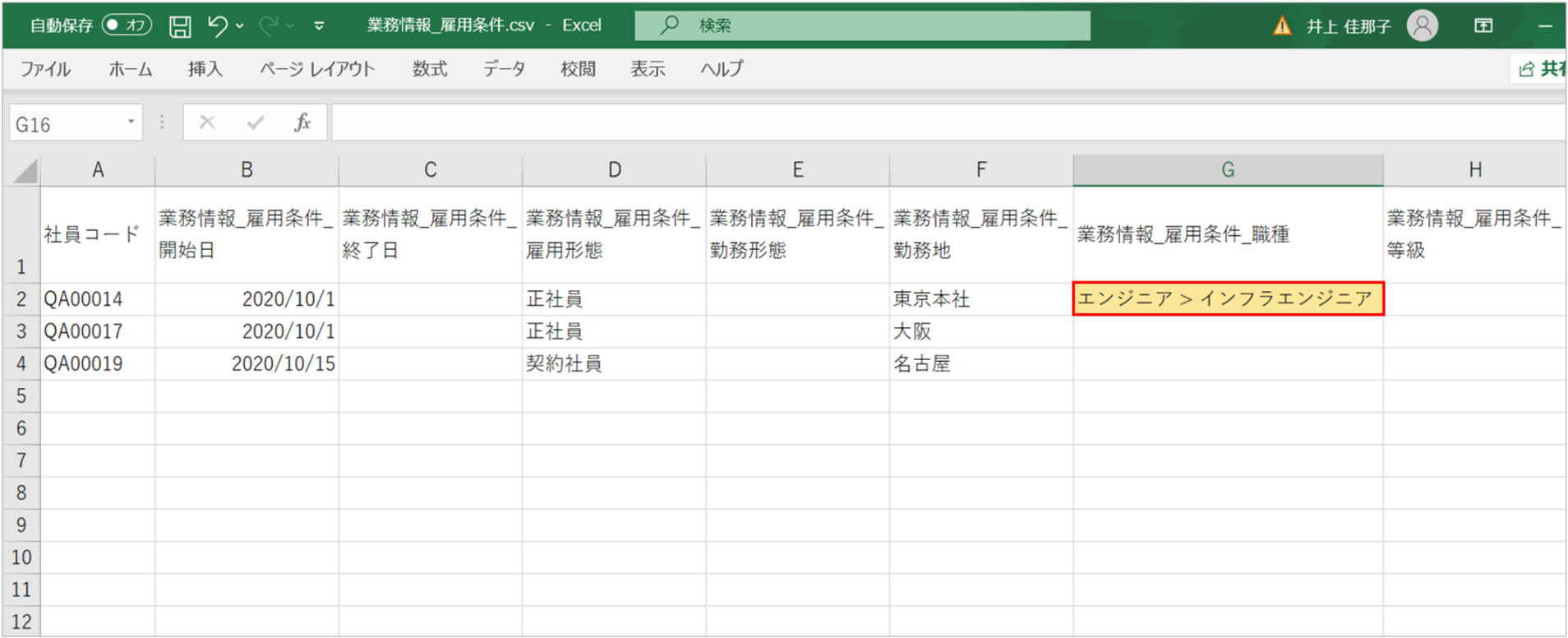The height and width of the screenshot is (638, 1568).
Task: Switch to the データ ribbon tab
Action: tap(504, 69)
